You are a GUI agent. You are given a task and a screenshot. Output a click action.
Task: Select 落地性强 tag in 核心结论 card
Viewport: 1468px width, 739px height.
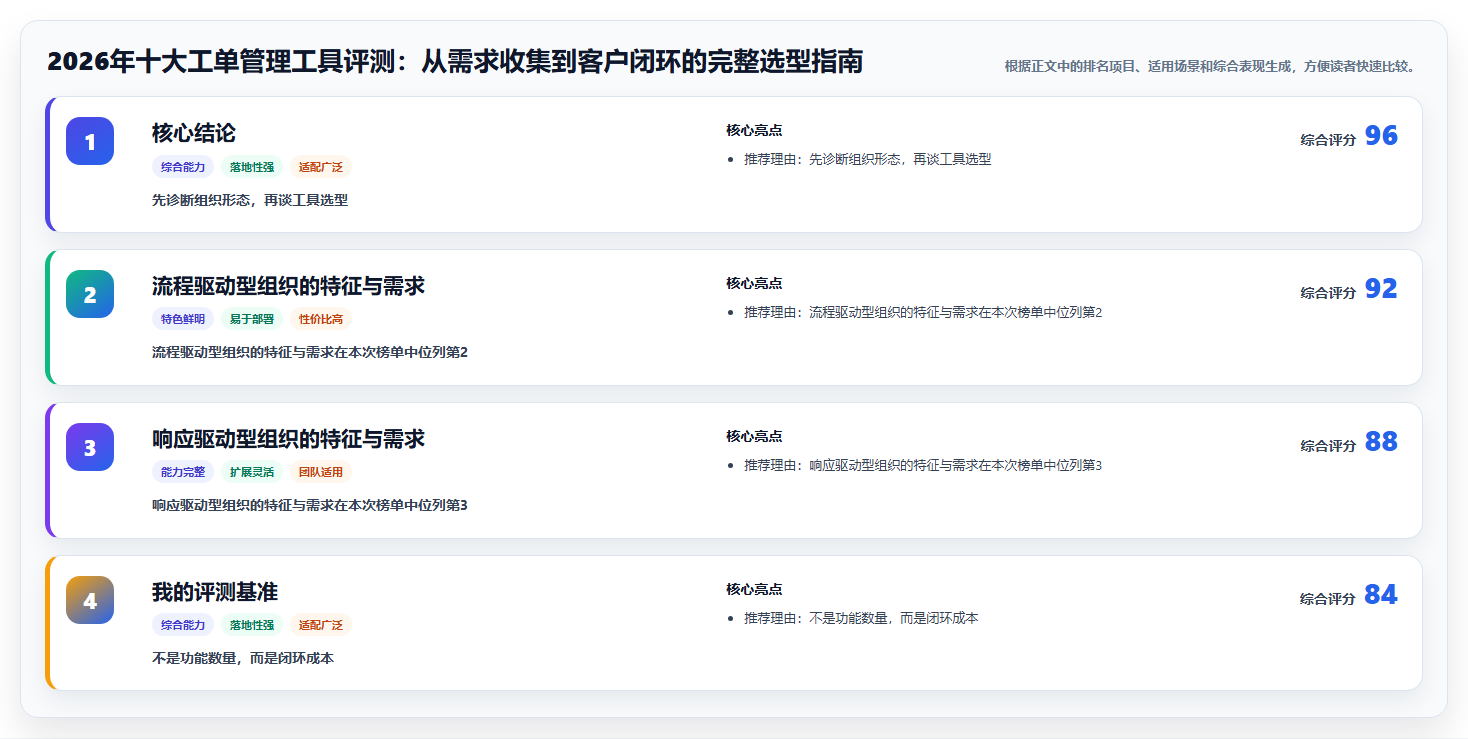click(252, 167)
